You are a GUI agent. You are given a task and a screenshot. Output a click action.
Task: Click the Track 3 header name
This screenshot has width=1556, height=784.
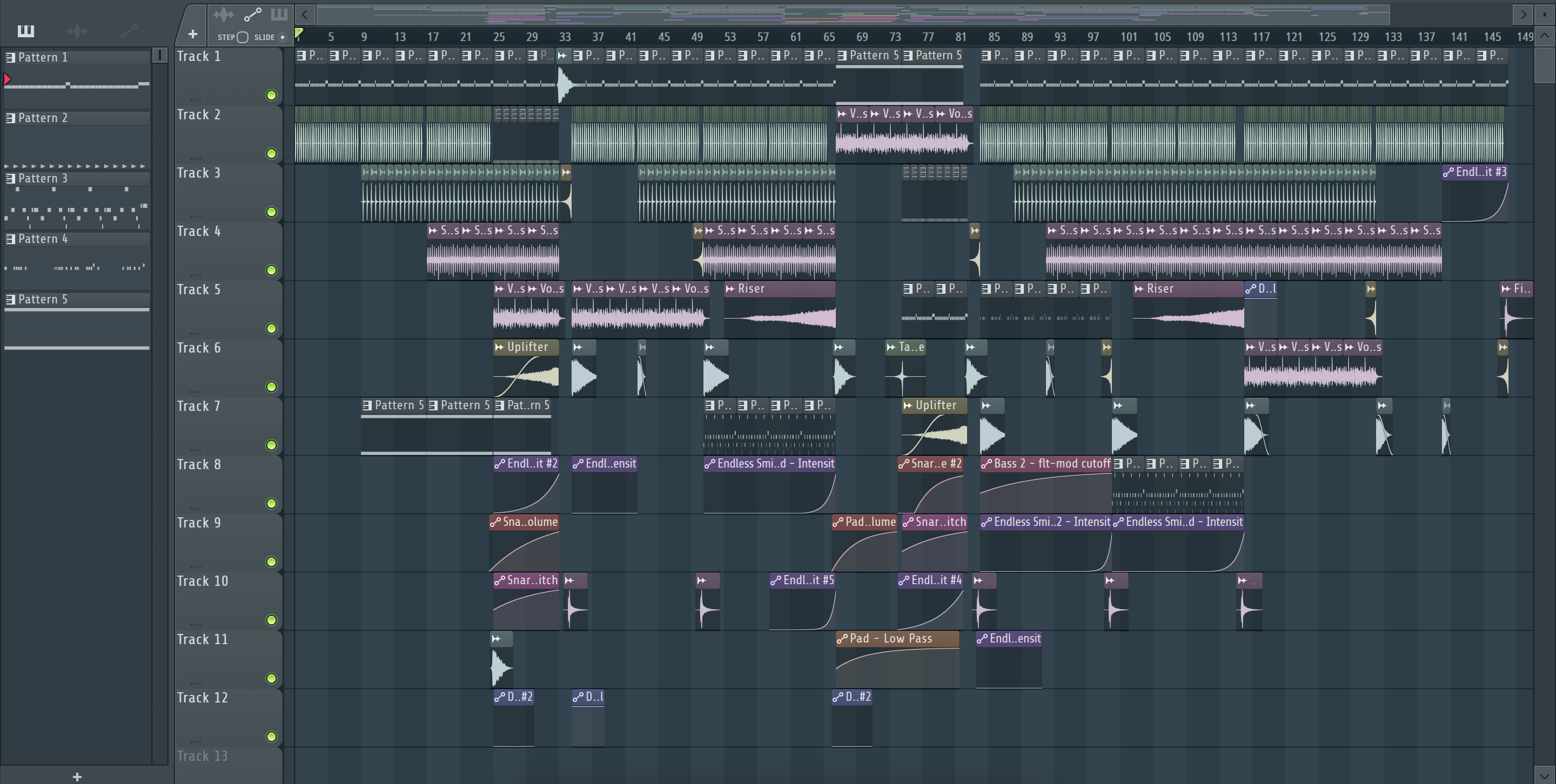199,173
